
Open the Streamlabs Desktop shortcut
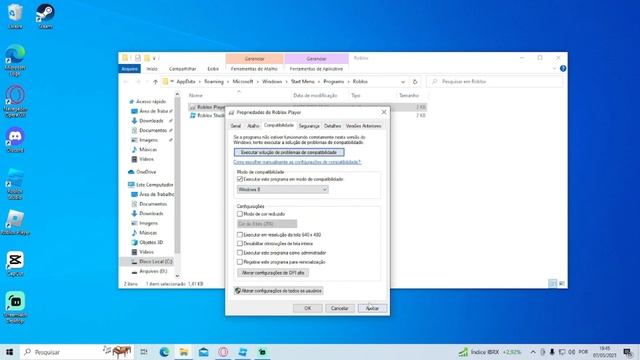coord(15,308)
